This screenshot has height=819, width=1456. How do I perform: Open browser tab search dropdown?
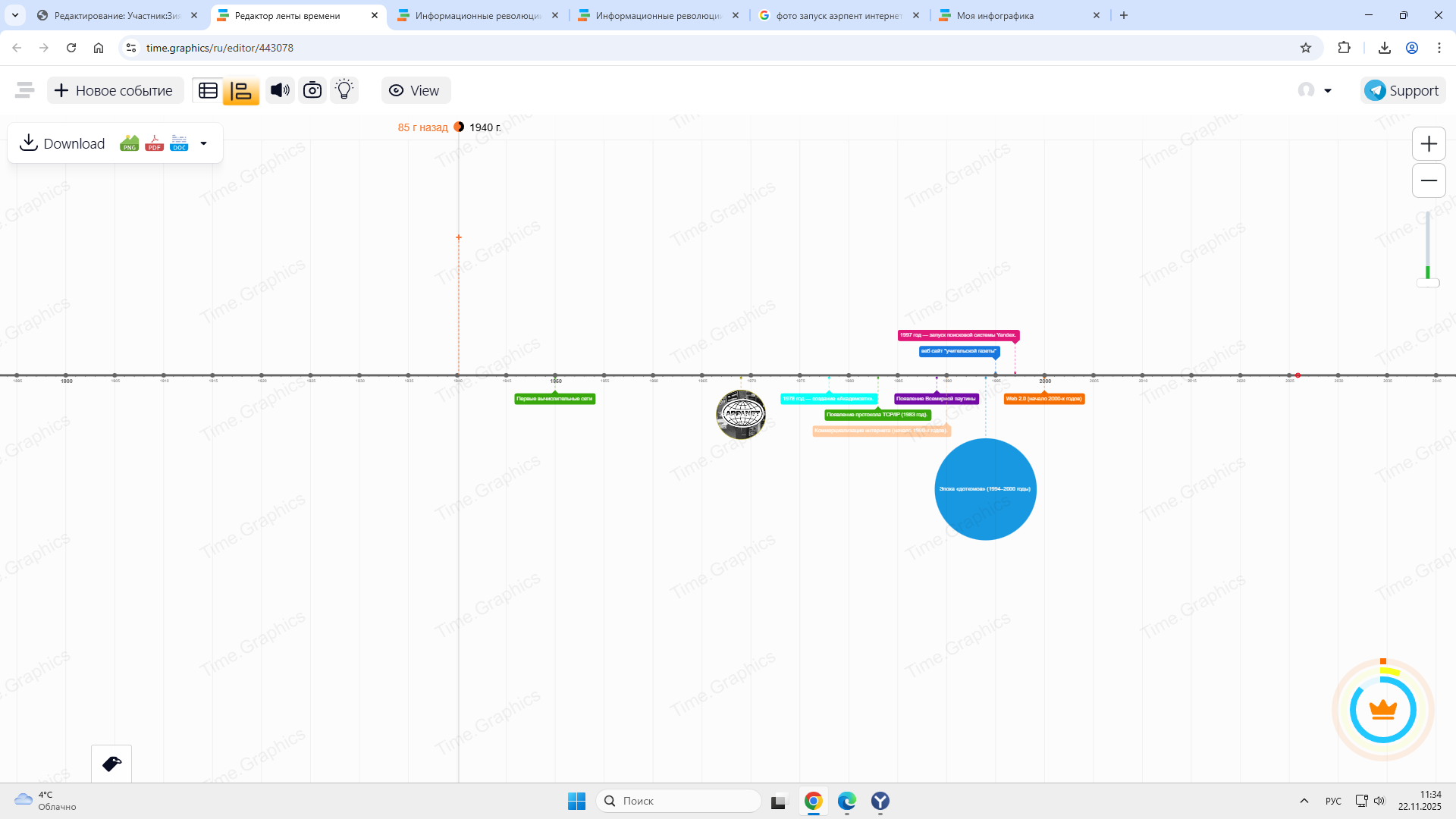click(15, 15)
